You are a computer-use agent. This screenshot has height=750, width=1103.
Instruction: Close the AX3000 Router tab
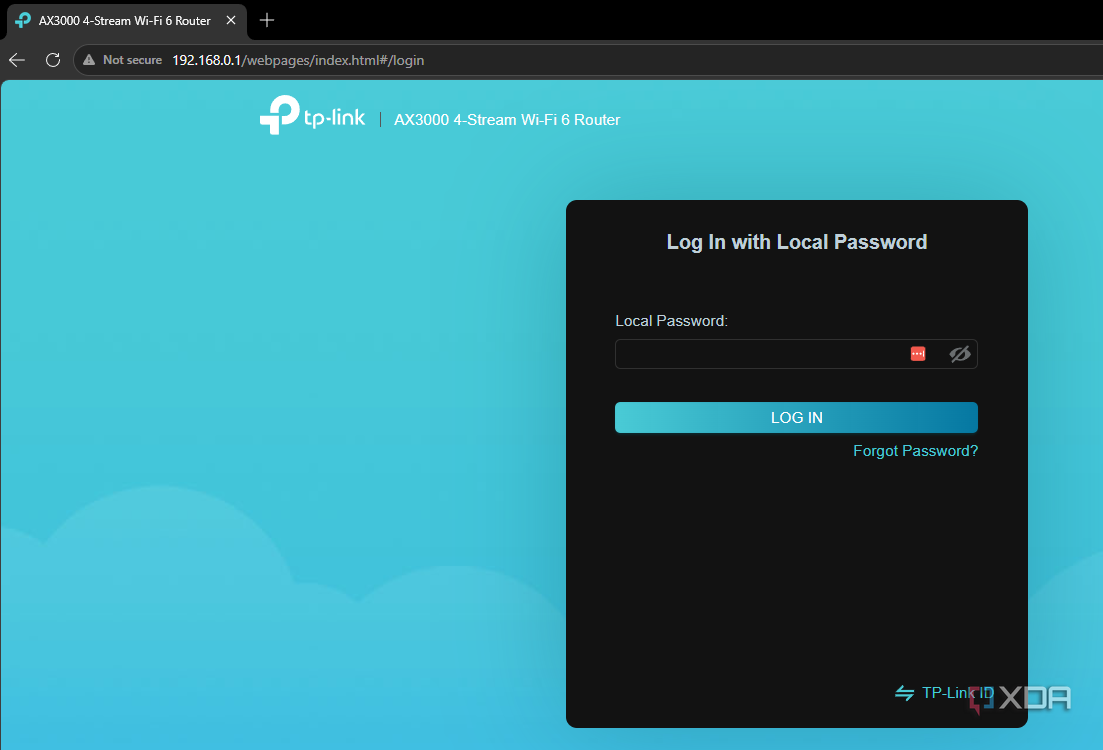click(x=231, y=20)
